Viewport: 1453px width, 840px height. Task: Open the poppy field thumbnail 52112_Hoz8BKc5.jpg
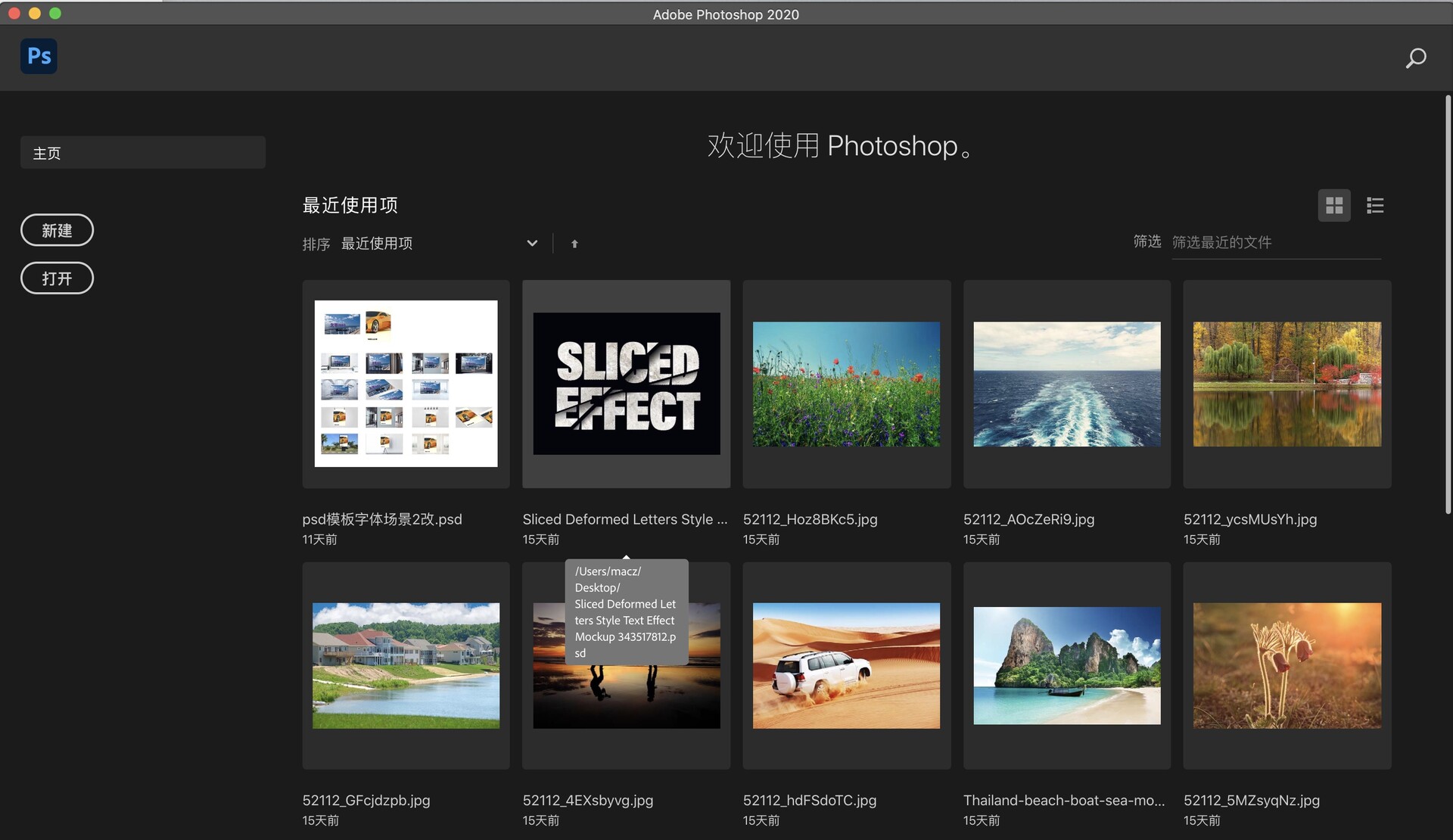[x=847, y=384]
